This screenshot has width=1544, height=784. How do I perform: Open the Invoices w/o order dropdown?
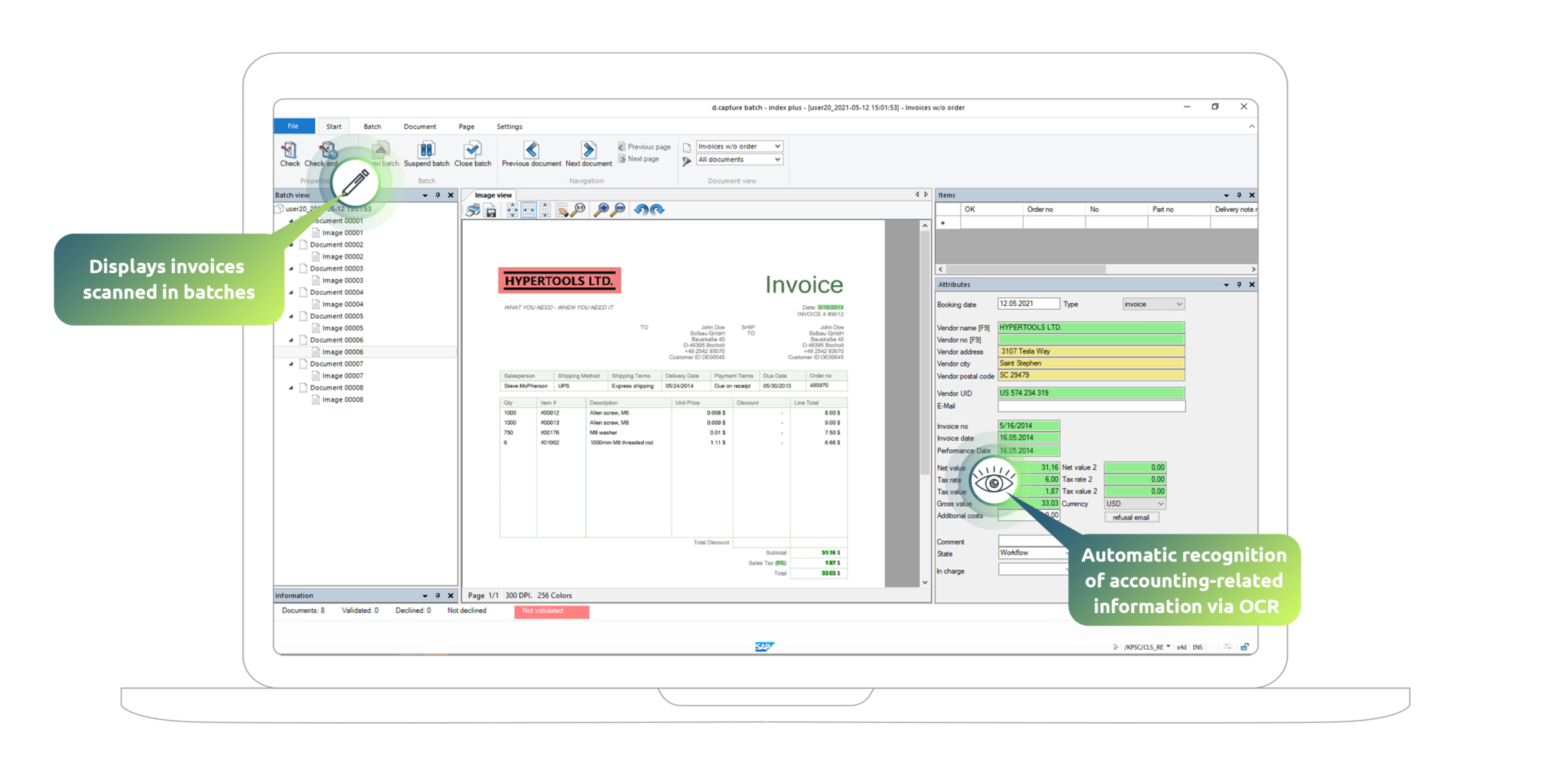point(777,146)
